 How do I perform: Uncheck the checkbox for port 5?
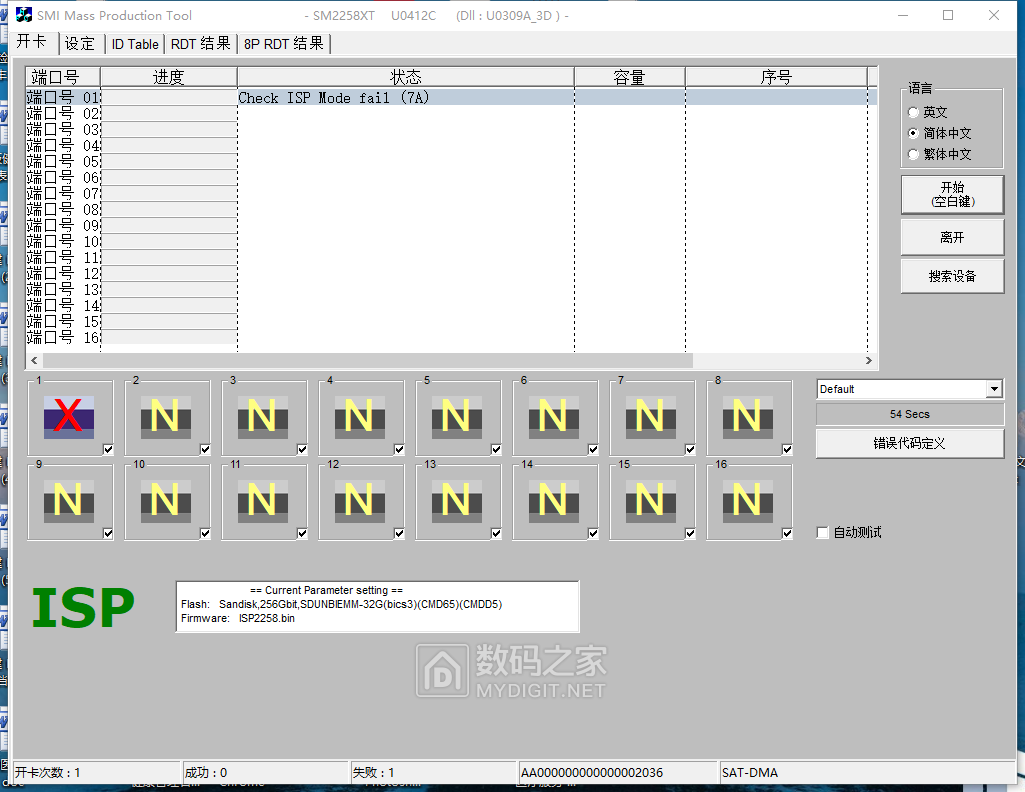(x=496, y=450)
